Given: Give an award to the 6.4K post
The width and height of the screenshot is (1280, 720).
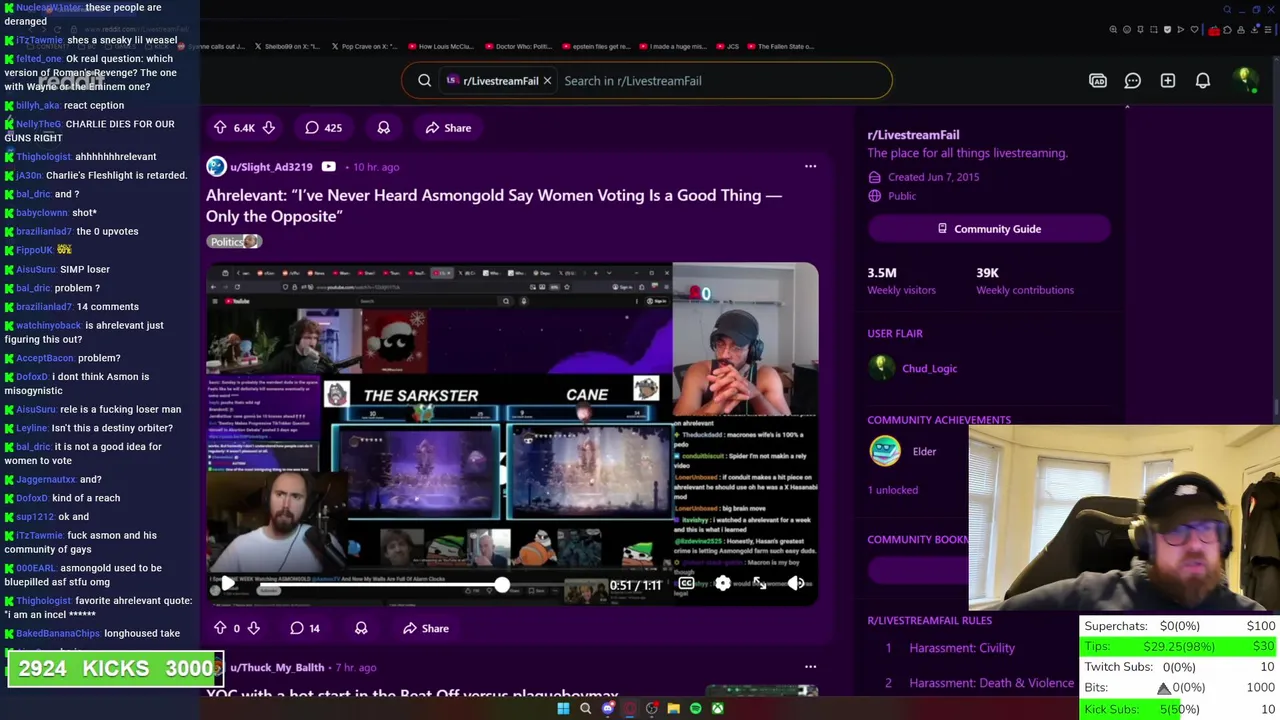Looking at the screenshot, I should point(383,128).
